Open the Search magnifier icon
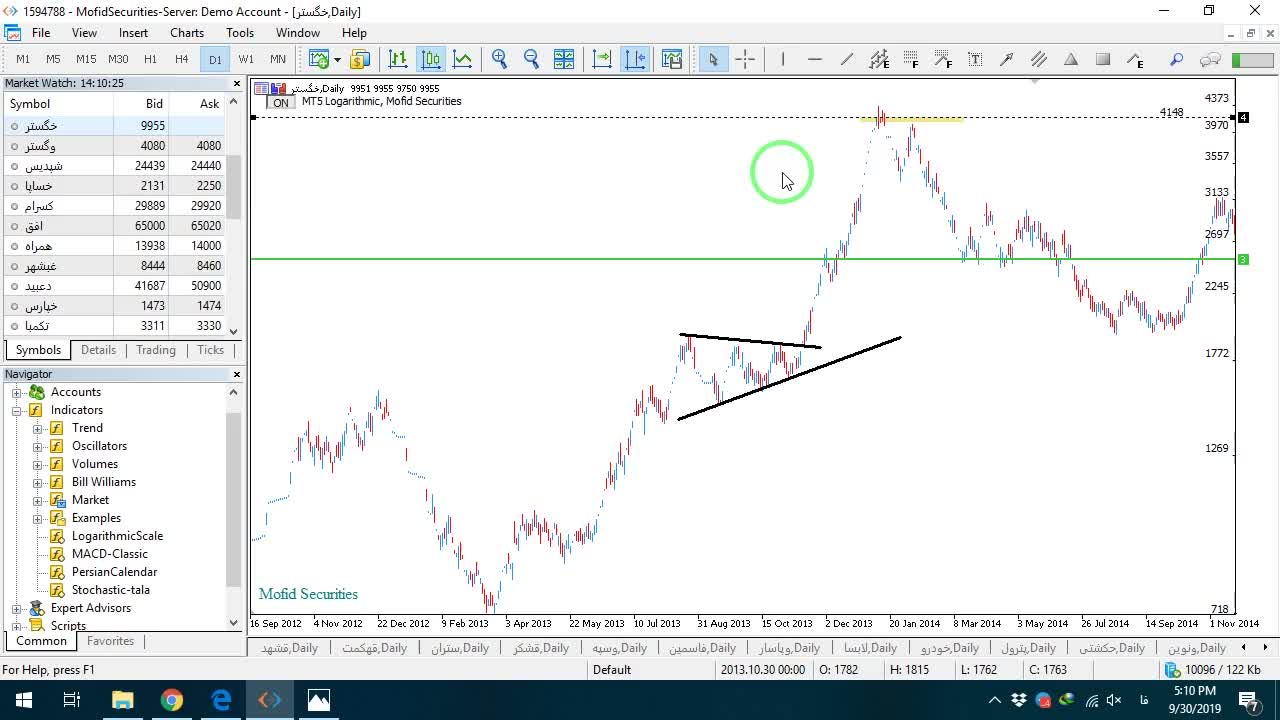The image size is (1280, 720). (1177, 59)
